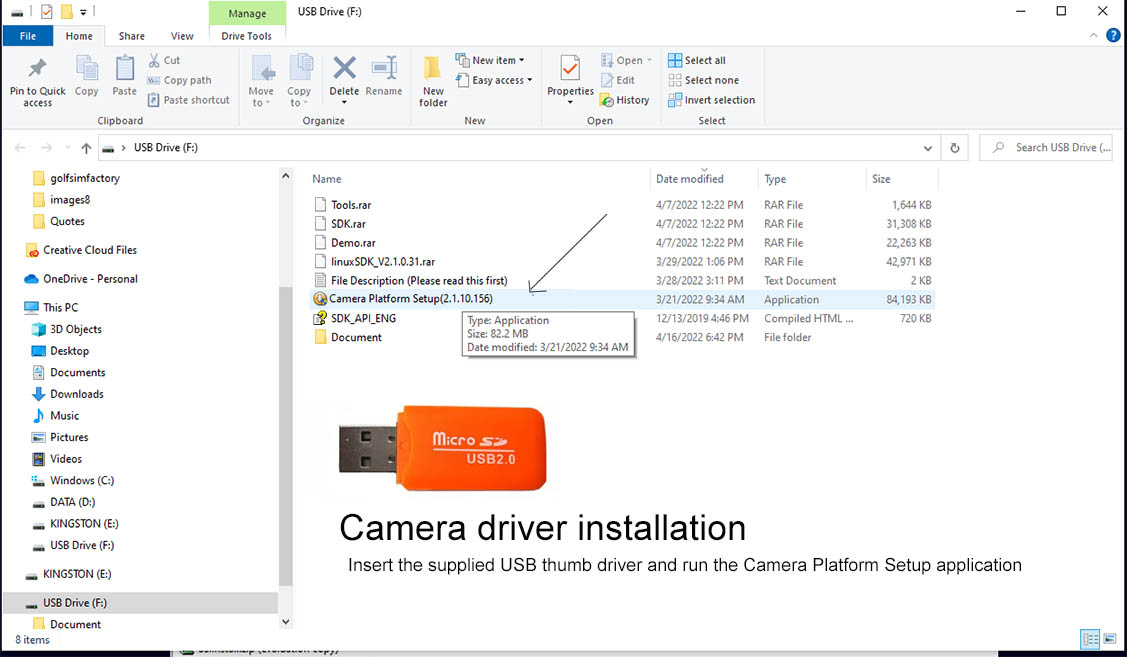Screen dimensions: 1127x657
Task: Open the Help question mark icon
Action: click(1113, 36)
